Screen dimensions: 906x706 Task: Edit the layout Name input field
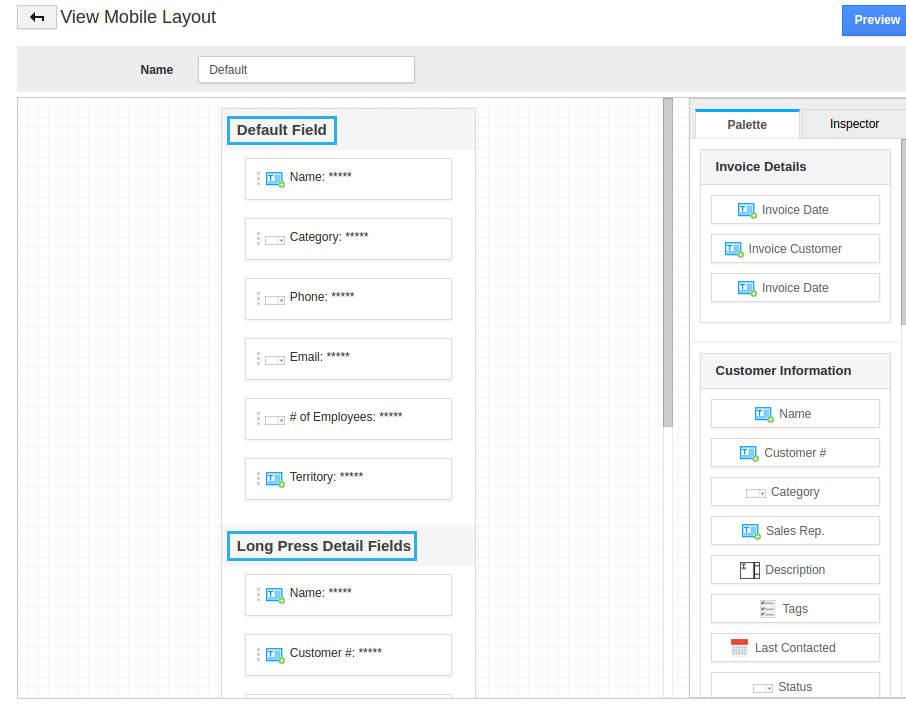[306, 70]
